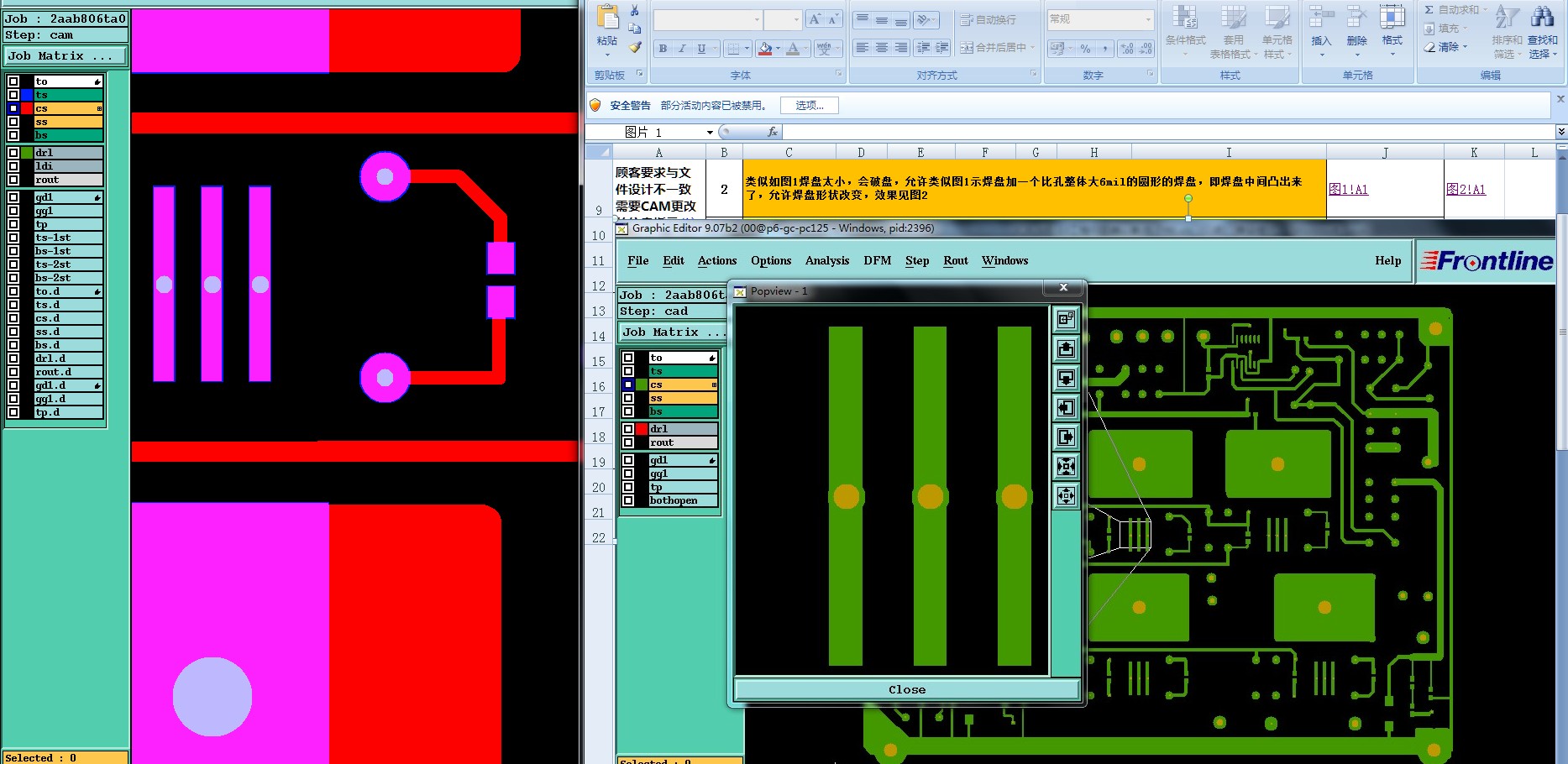This screenshot has height=764, width=1568.
Task: Click the percent style icon
Action: [1085, 49]
